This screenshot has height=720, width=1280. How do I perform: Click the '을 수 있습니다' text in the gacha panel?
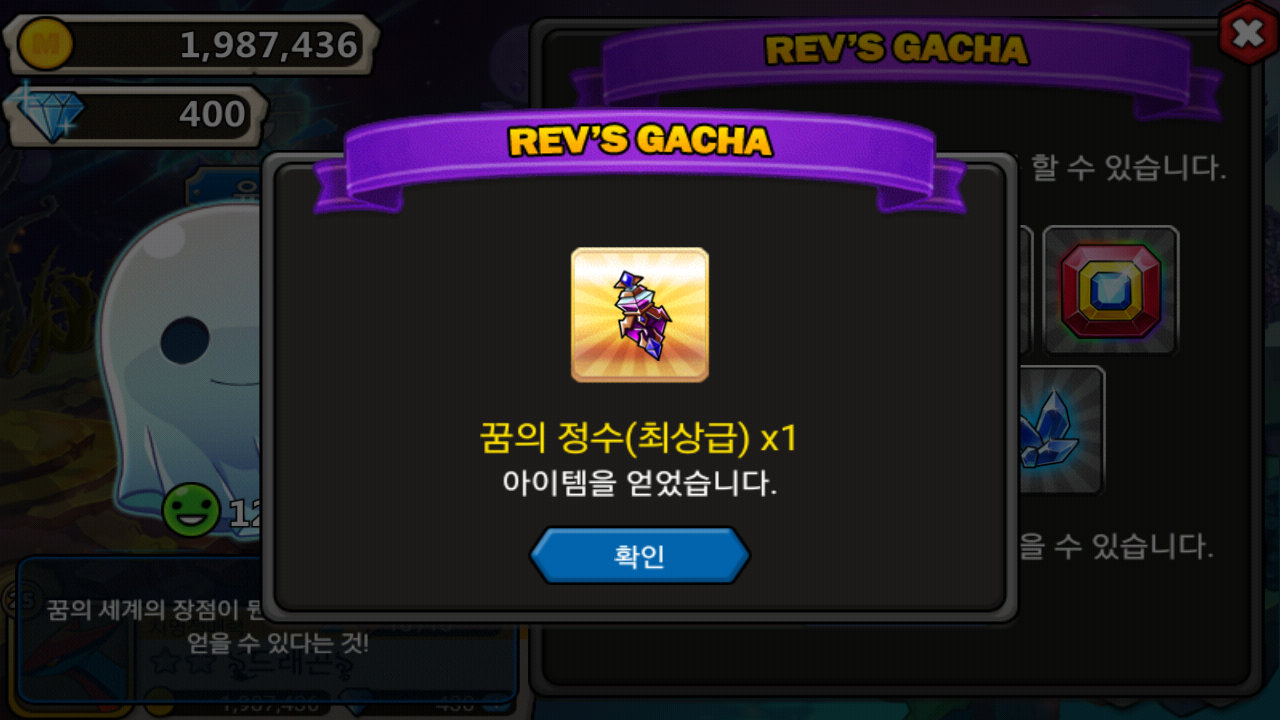tap(1116, 546)
